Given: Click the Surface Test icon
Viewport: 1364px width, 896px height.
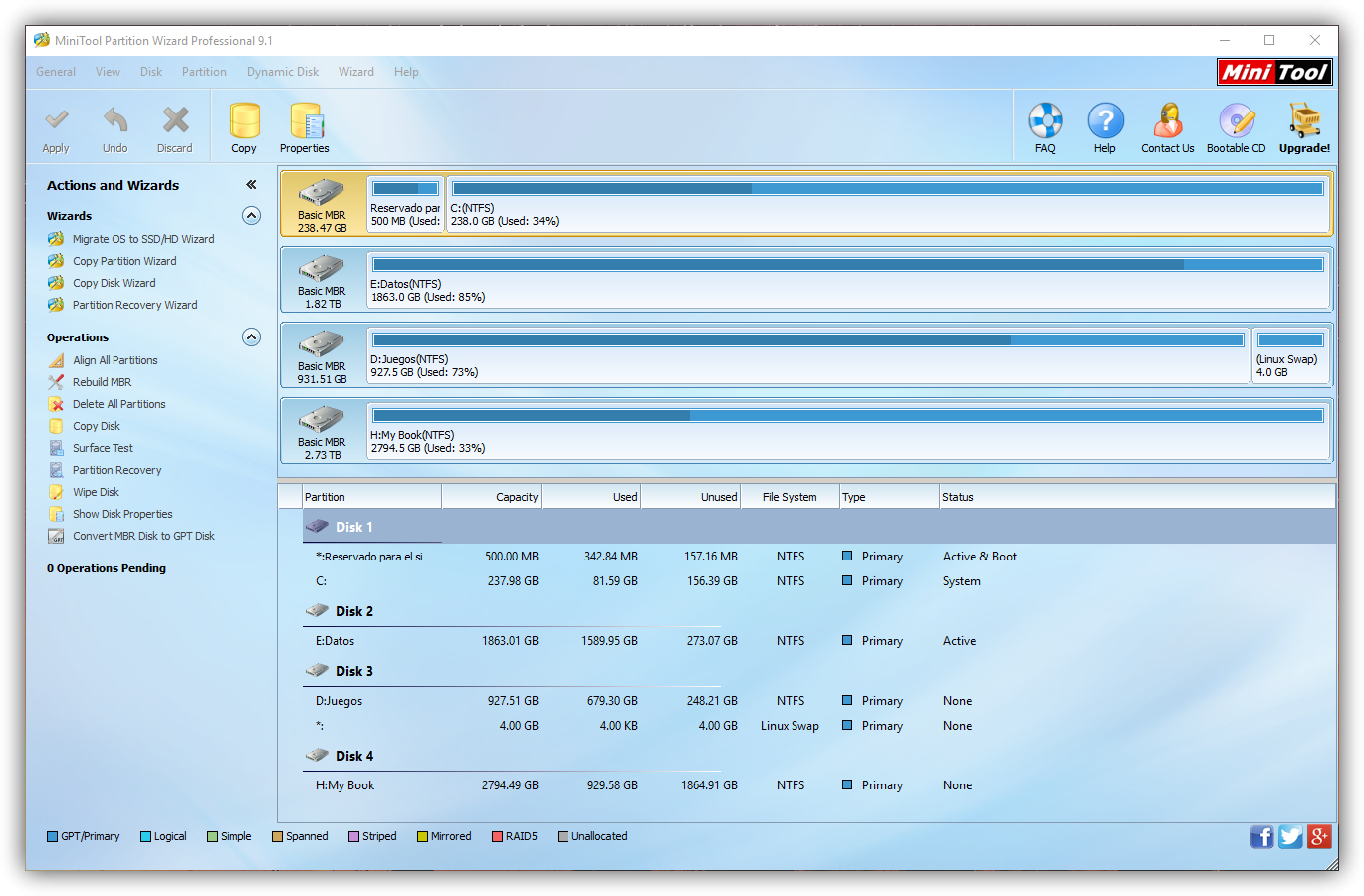Looking at the screenshot, I should [56, 448].
